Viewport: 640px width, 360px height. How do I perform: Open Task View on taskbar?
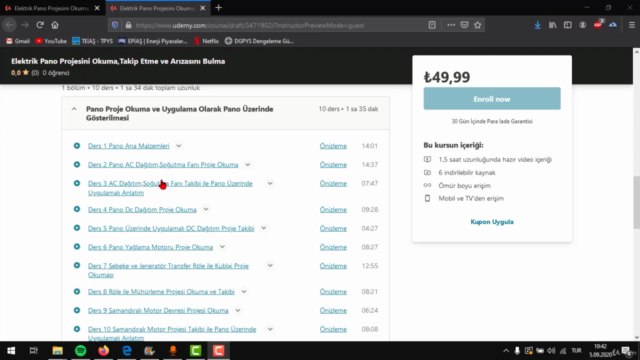(x=33, y=351)
